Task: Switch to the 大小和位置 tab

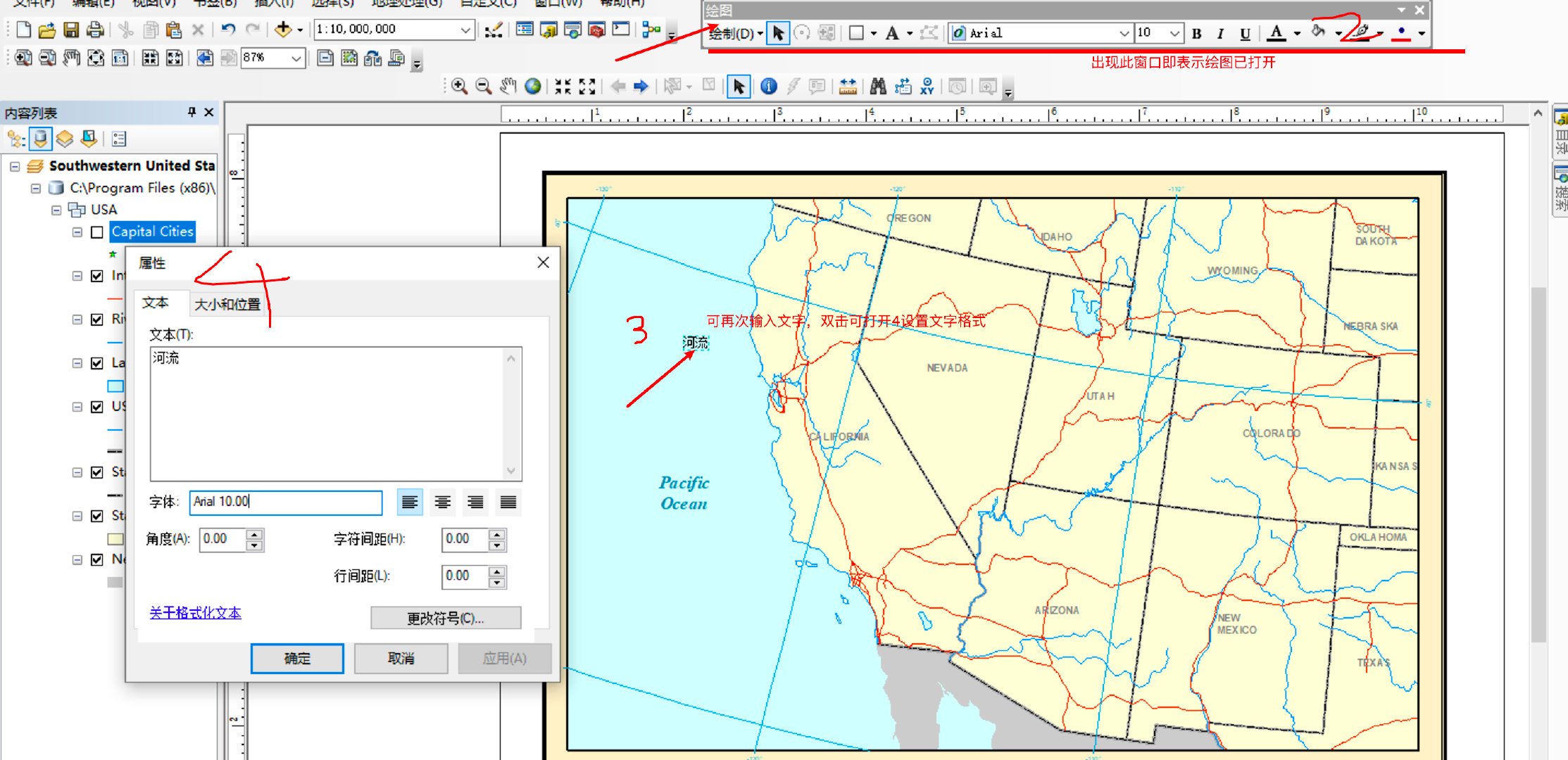Action: pyautogui.click(x=227, y=304)
